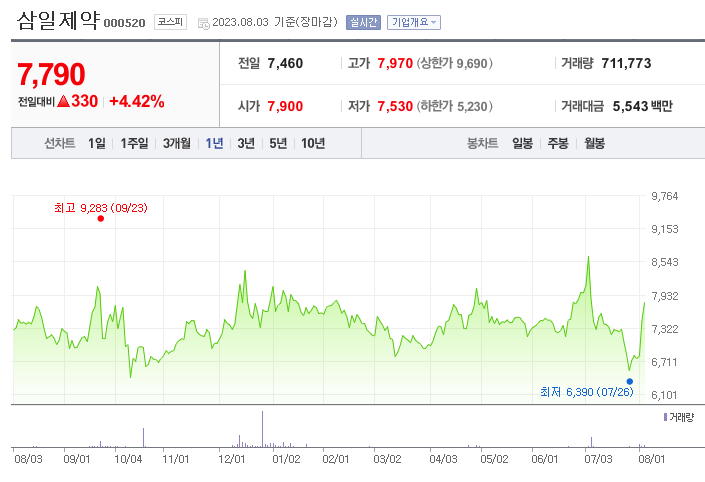The height and width of the screenshot is (482, 705).
Task: Open the 월봉 candlestick chart
Action: tap(594, 143)
